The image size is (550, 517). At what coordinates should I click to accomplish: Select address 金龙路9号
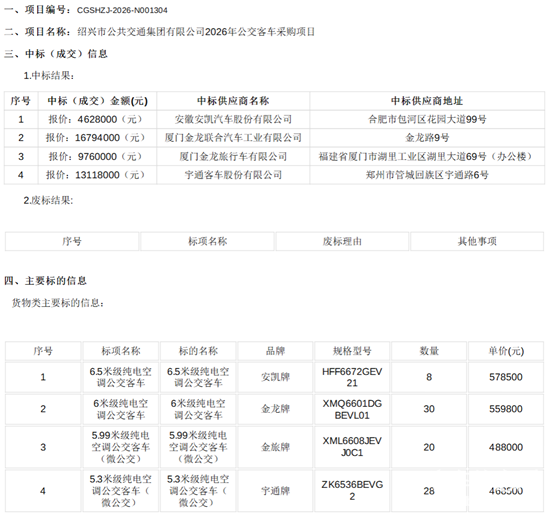coord(427,138)
